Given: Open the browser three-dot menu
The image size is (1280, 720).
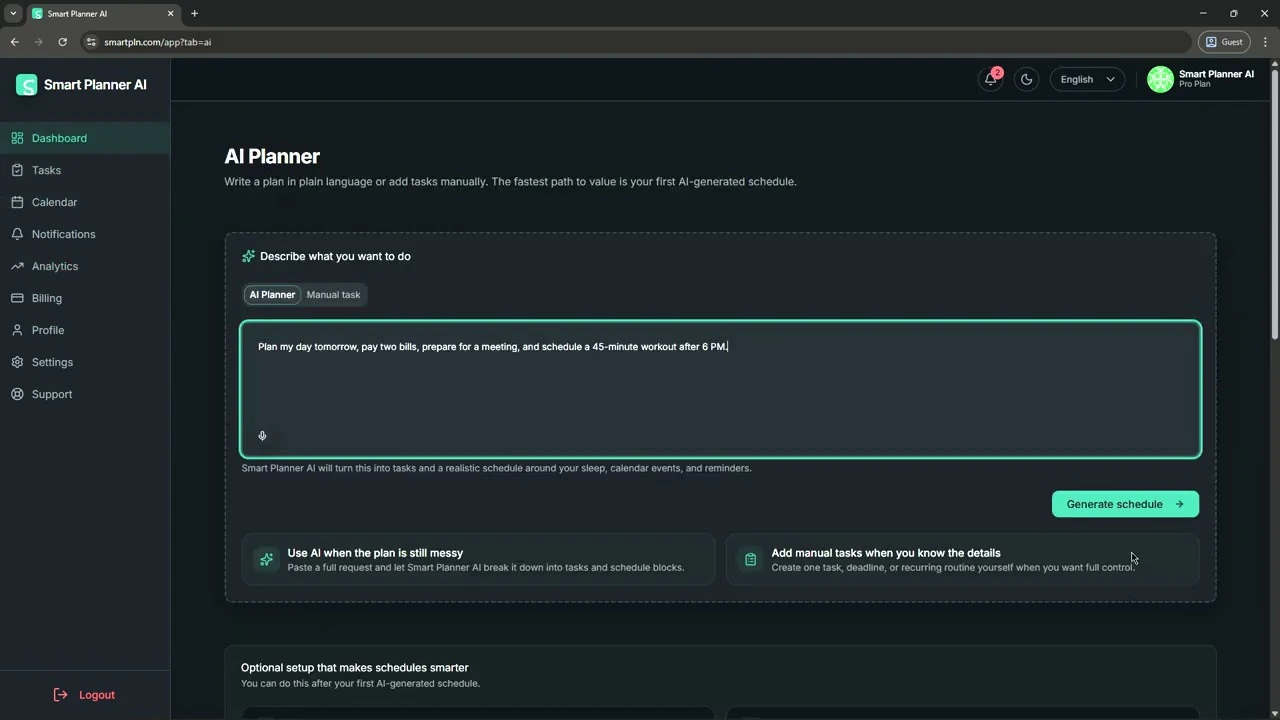Looking at the screenshot, I should pos(1265,42).
